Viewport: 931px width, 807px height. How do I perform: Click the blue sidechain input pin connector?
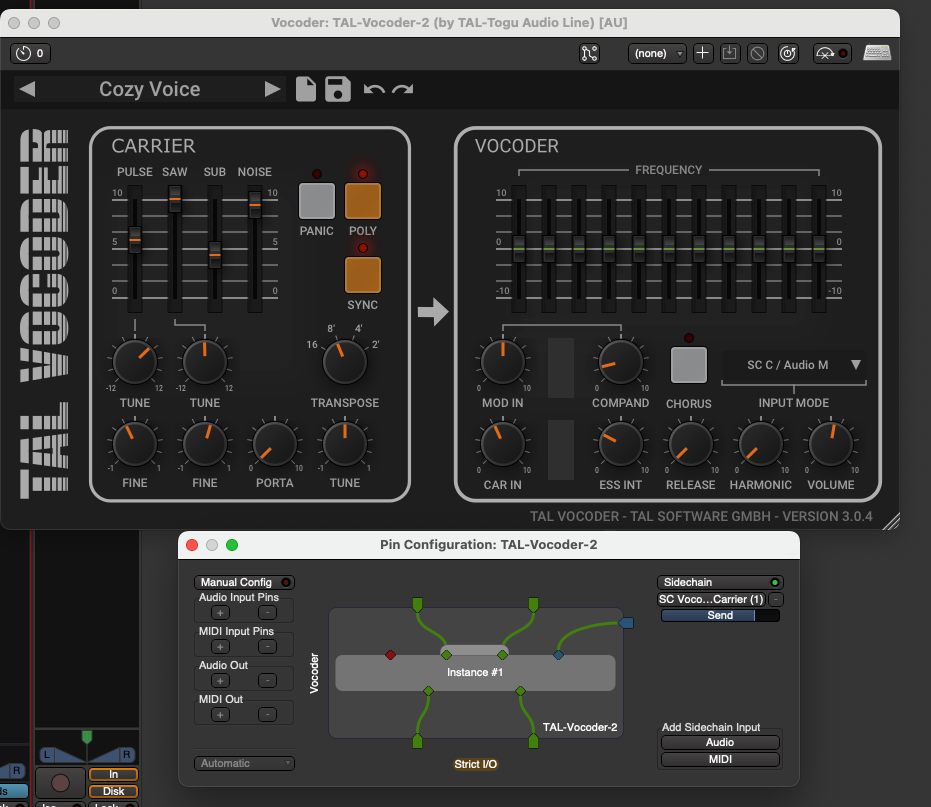[626, 623]
